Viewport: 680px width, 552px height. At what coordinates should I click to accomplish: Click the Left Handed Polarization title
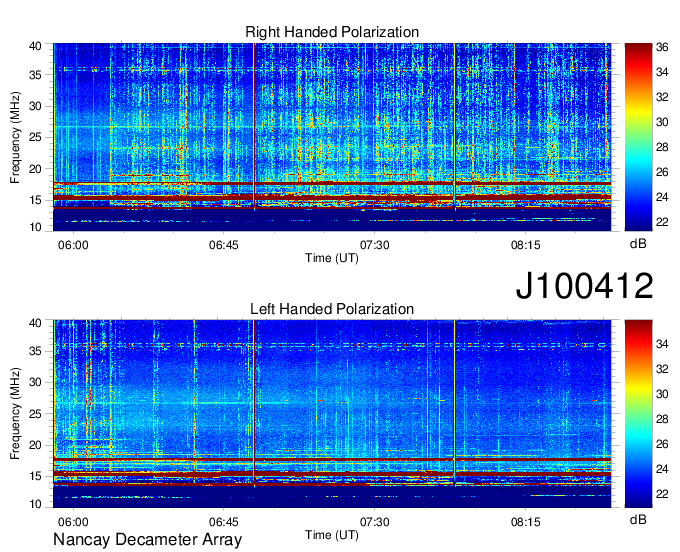[332, 309]
